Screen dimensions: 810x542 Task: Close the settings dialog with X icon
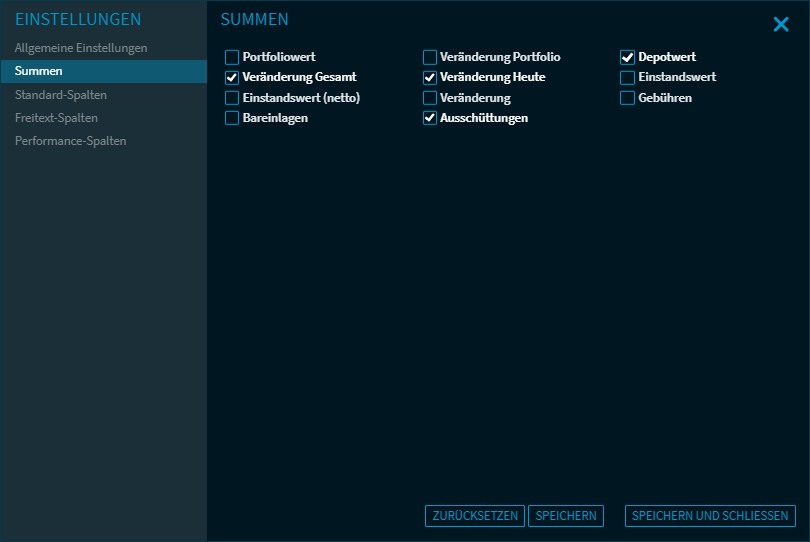pos(781,24)
